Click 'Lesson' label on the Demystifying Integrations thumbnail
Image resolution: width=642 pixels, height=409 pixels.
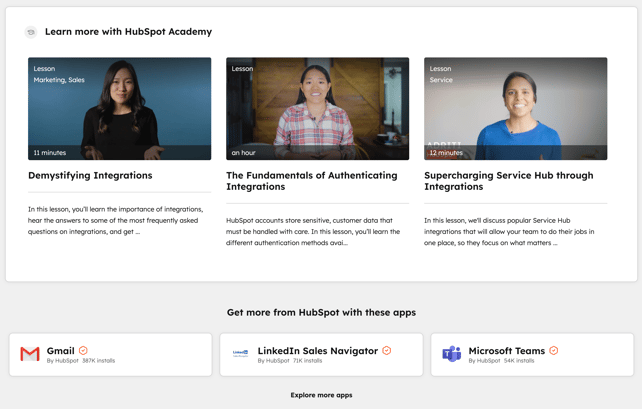pos(44,68)
